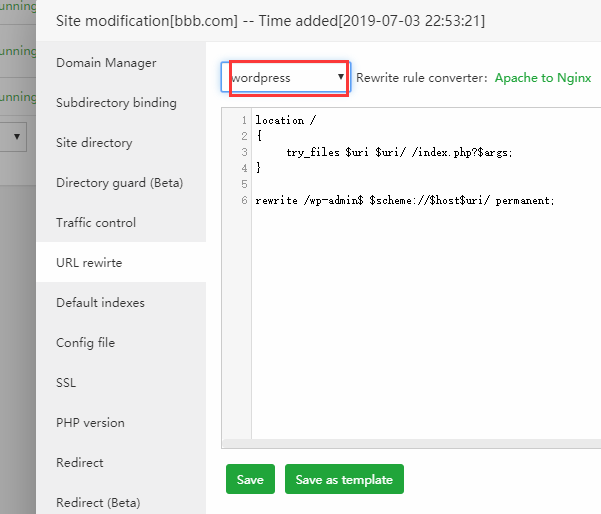This screenshot has width=601, height=514.
Task: Select Site directory in sidebar
Action: point(94,143)
